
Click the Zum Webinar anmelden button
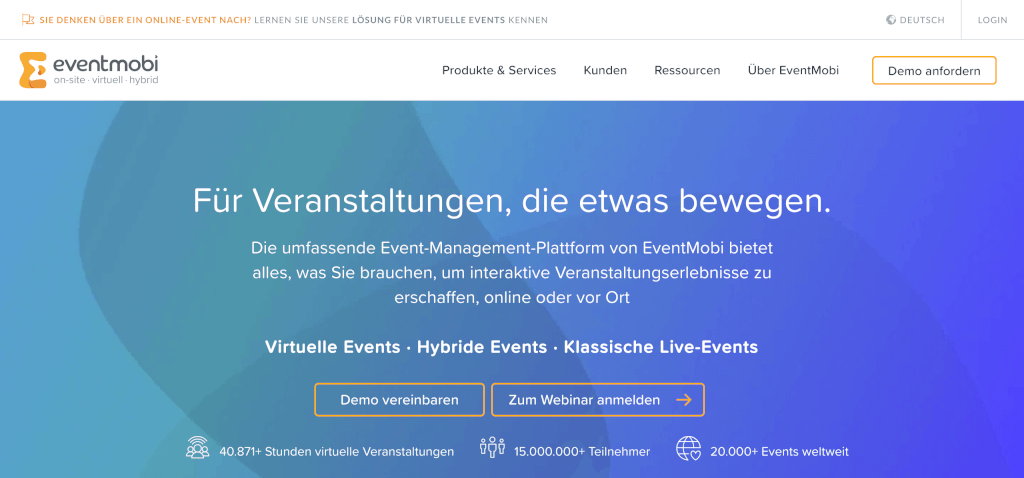click(598, 400)
